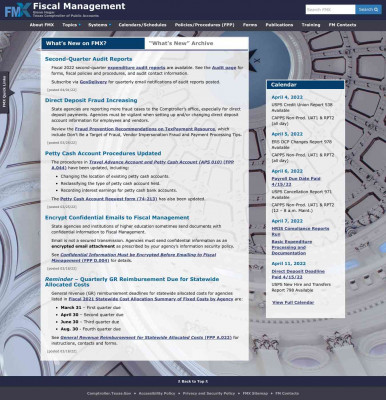The width and height of the screenshot is (386, 400).
Task: Open the FMX Quick Links side tab
Action: 5,92
